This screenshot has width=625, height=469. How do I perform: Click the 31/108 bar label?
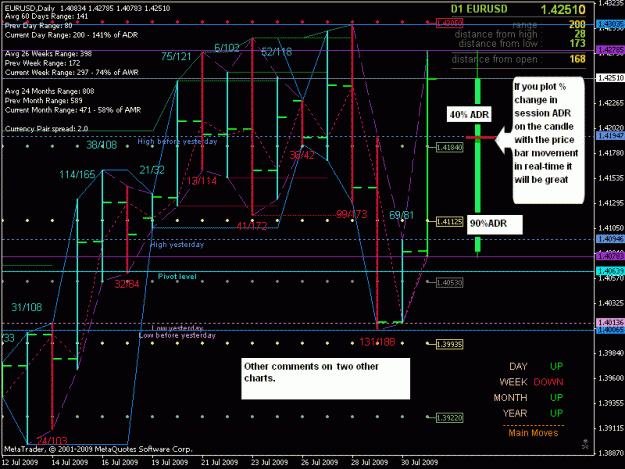27,307
